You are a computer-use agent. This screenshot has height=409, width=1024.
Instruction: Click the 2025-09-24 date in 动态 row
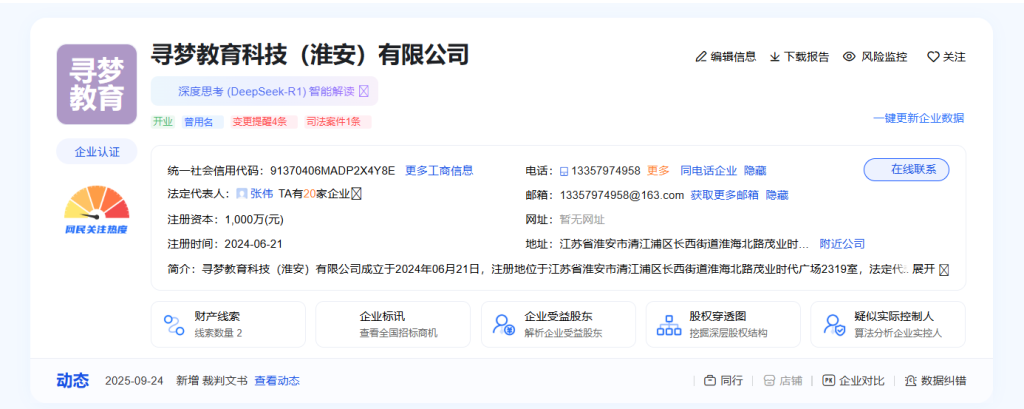coord(134,381)
